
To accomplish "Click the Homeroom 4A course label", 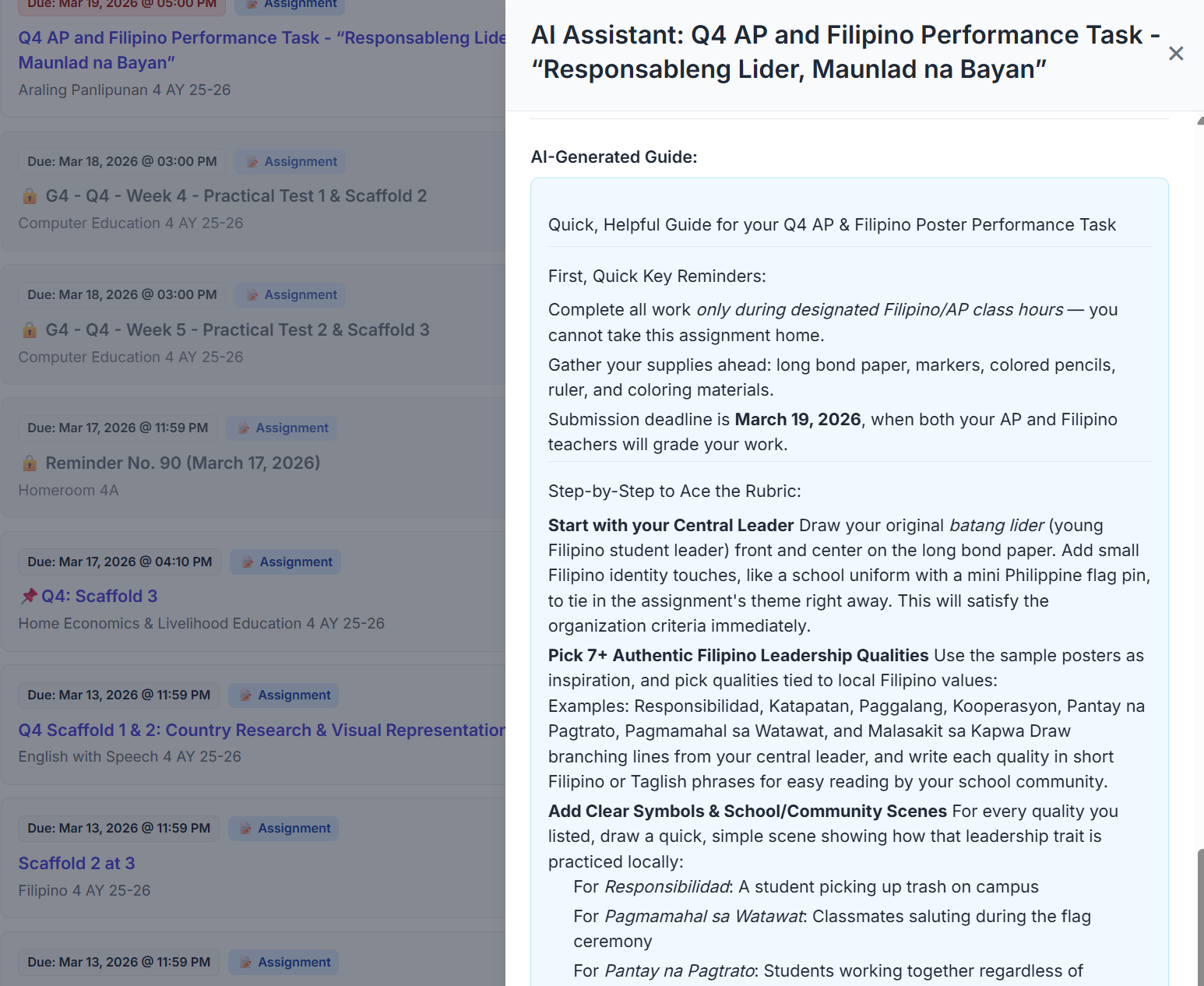I will [69, 490].
